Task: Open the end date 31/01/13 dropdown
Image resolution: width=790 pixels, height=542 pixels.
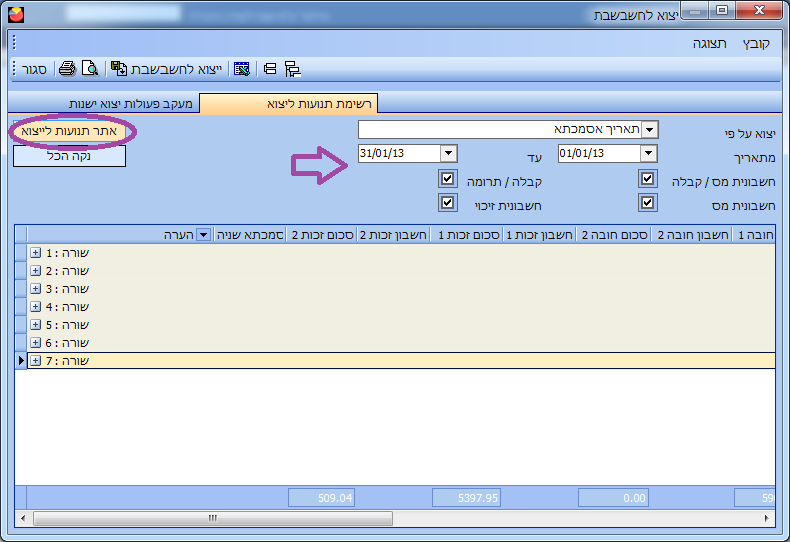Action: click(448, 153)
